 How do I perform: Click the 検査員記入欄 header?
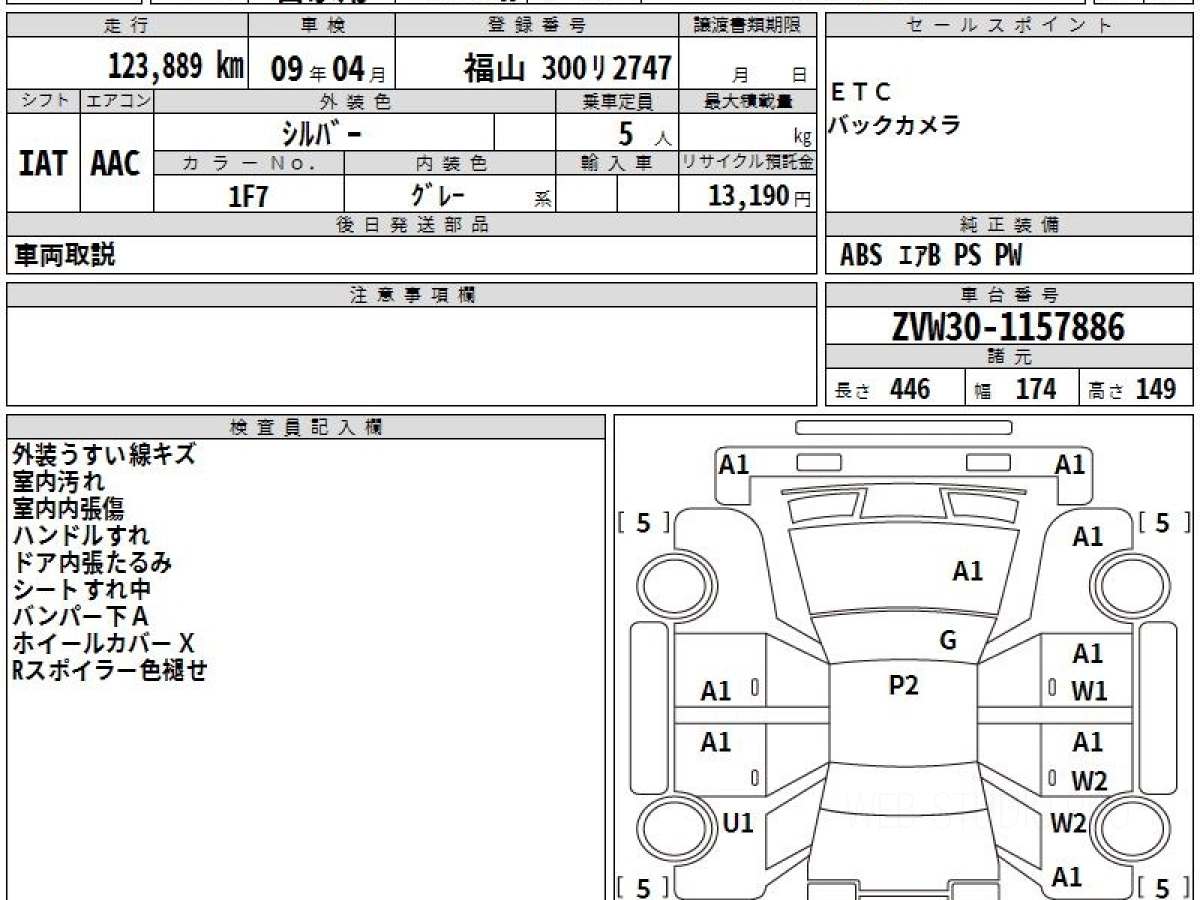pyautogui.click(x=306, y=427)
